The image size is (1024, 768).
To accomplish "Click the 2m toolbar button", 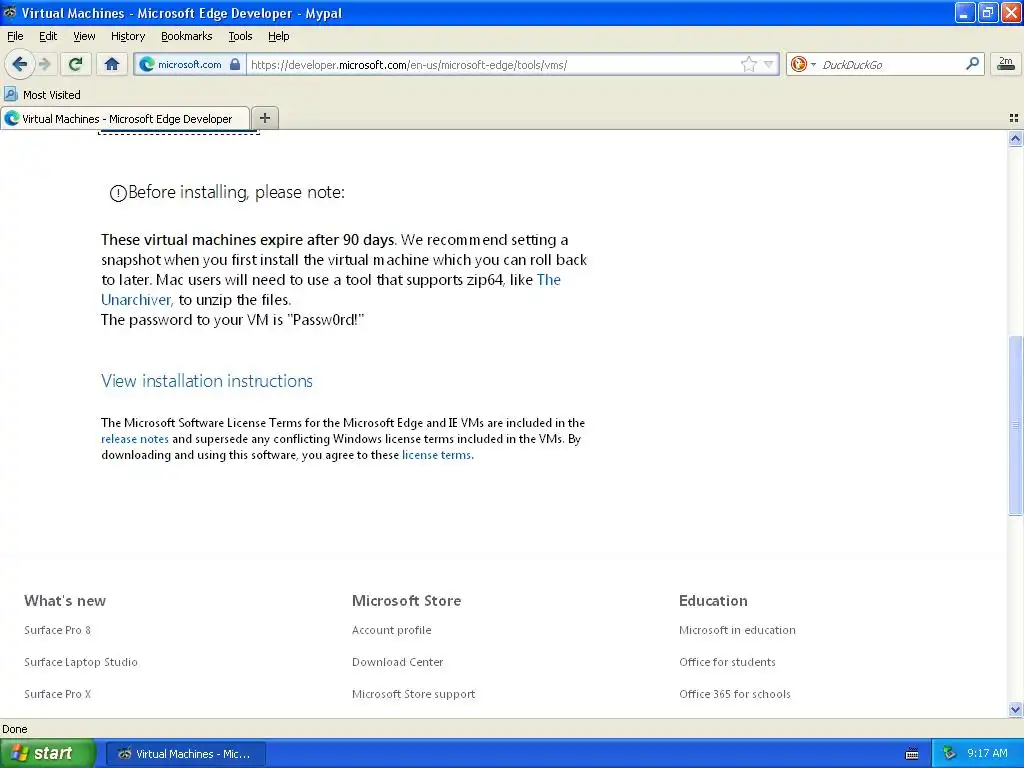I will (1006, 64).
